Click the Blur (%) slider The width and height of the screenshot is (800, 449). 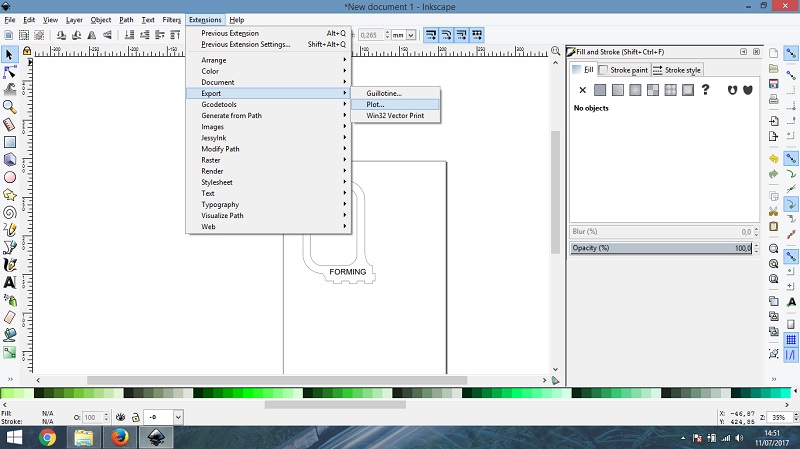(x=661, y=232)
